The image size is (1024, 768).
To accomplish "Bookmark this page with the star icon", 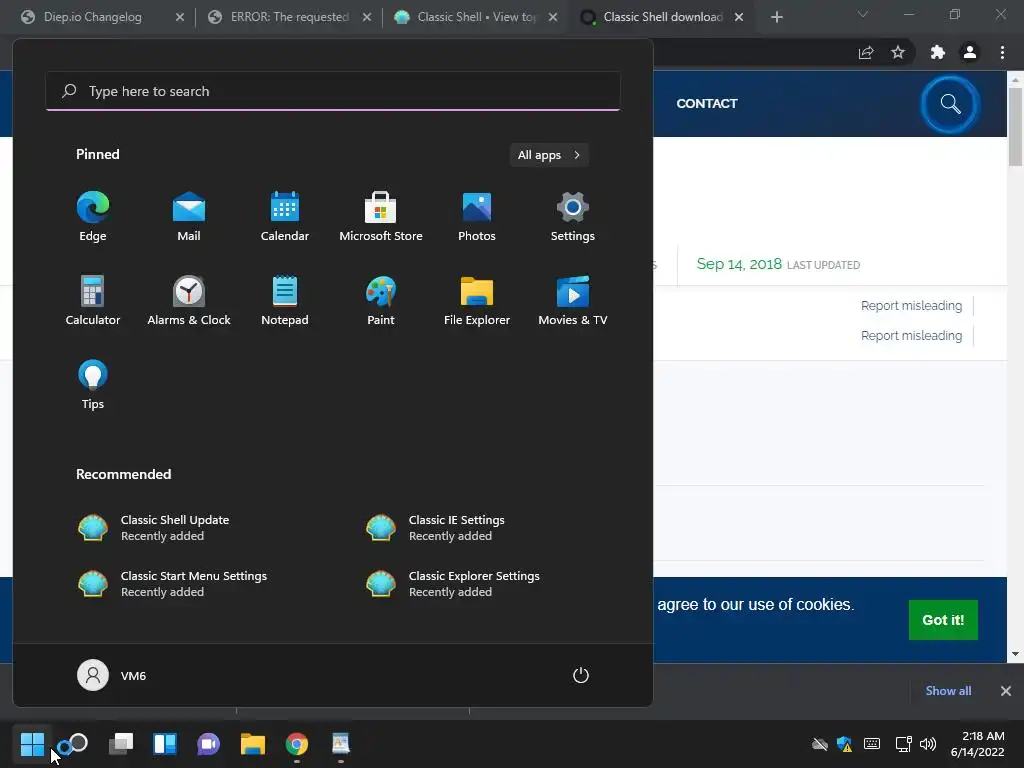I will pyautogui.click(x=898, y=53).
